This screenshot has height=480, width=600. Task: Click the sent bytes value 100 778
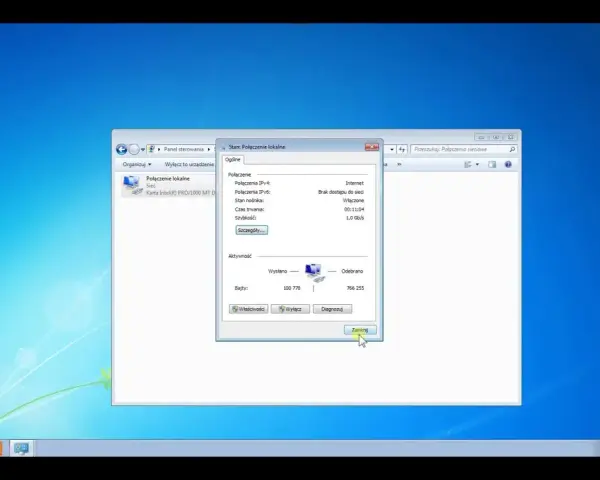[292, 288]
